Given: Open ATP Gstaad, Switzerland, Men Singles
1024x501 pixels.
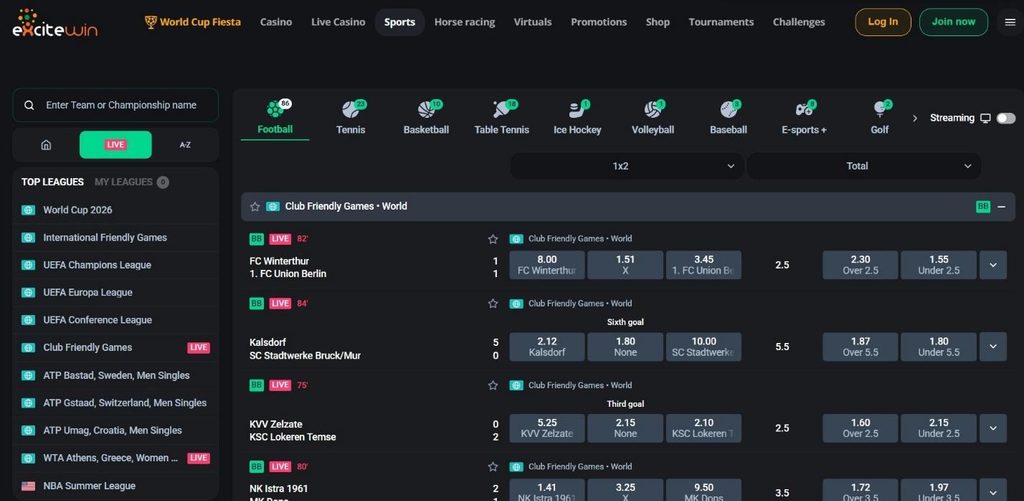Looking at the screenshot, I should click(x=125, y=403).
